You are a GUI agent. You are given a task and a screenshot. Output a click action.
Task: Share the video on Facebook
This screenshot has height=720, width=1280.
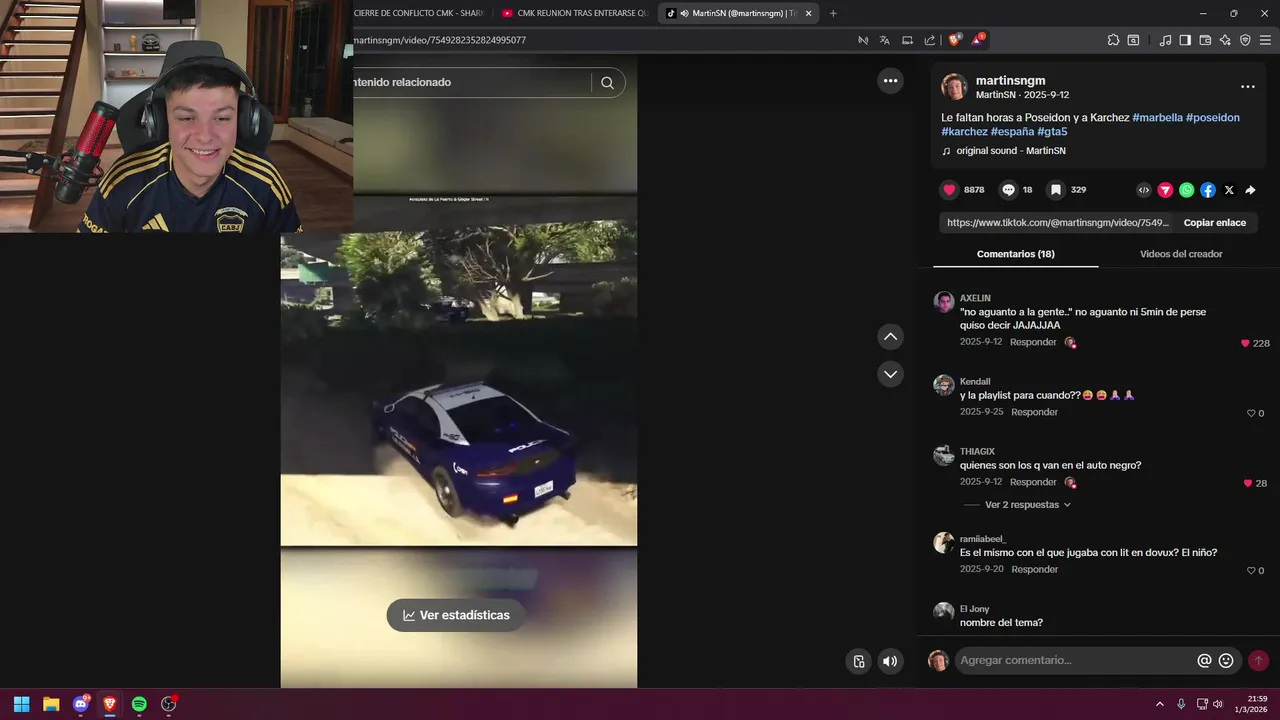[x=1208, y=190]
